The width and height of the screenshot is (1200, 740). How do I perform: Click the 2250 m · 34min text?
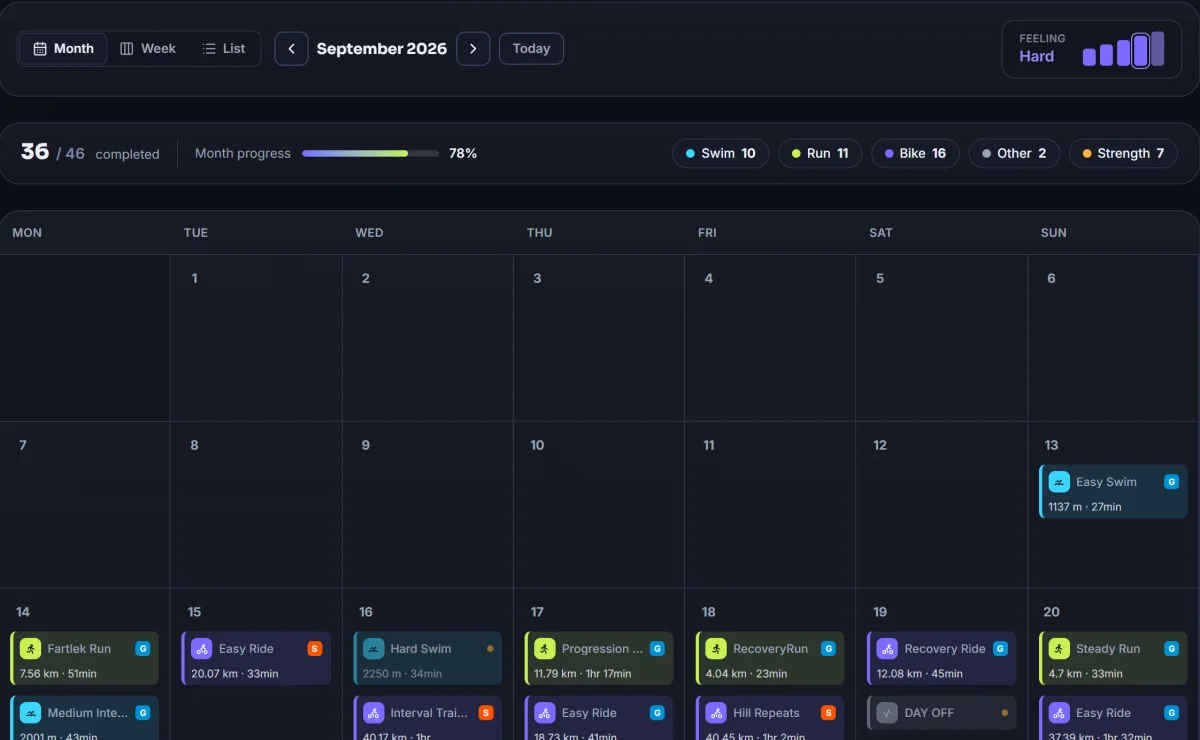point(402,674)
